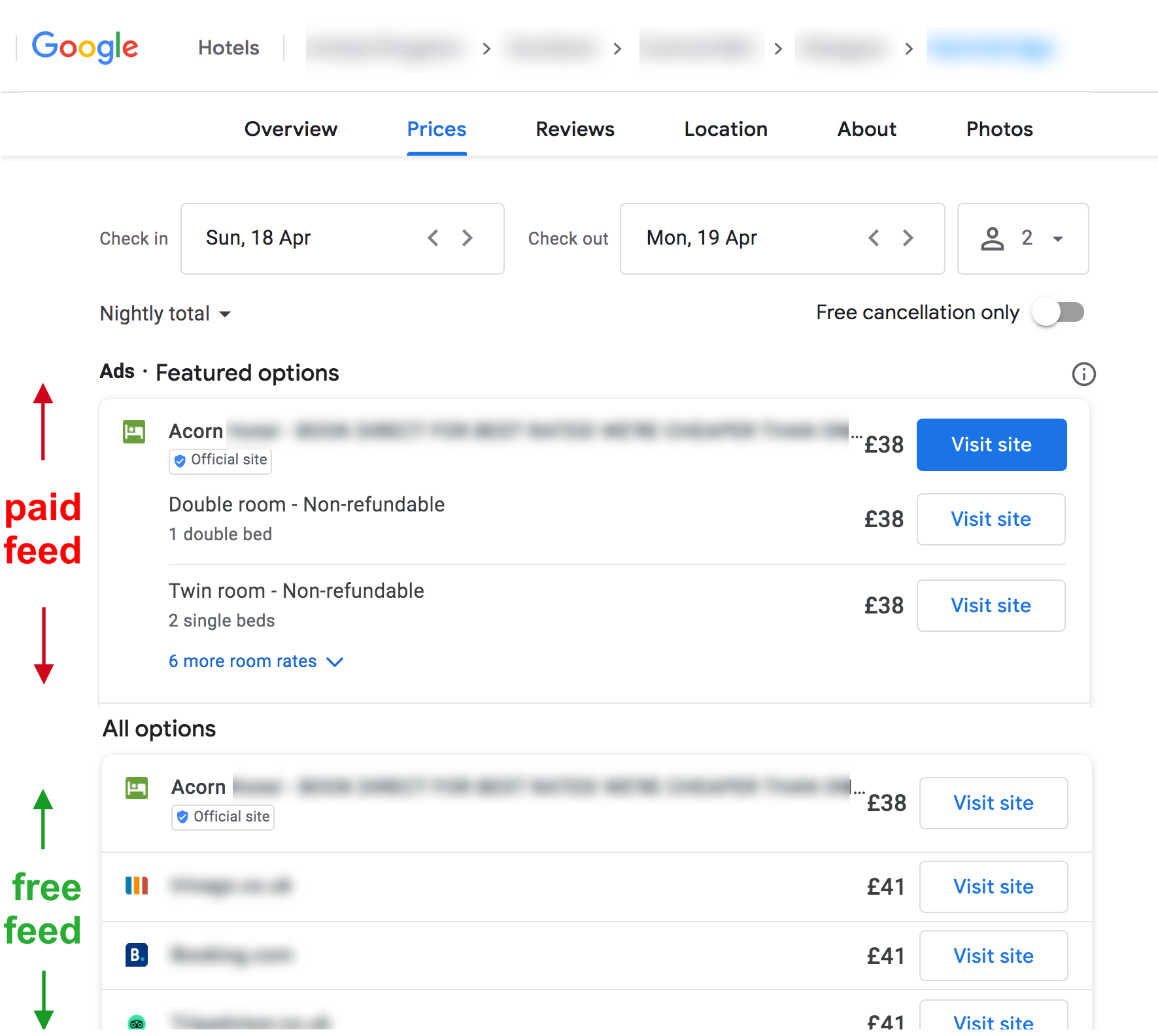Click the orange bars site icon in All options
The height and width of the screenshot is (1036, 1158).
click(x=136, y=886)
